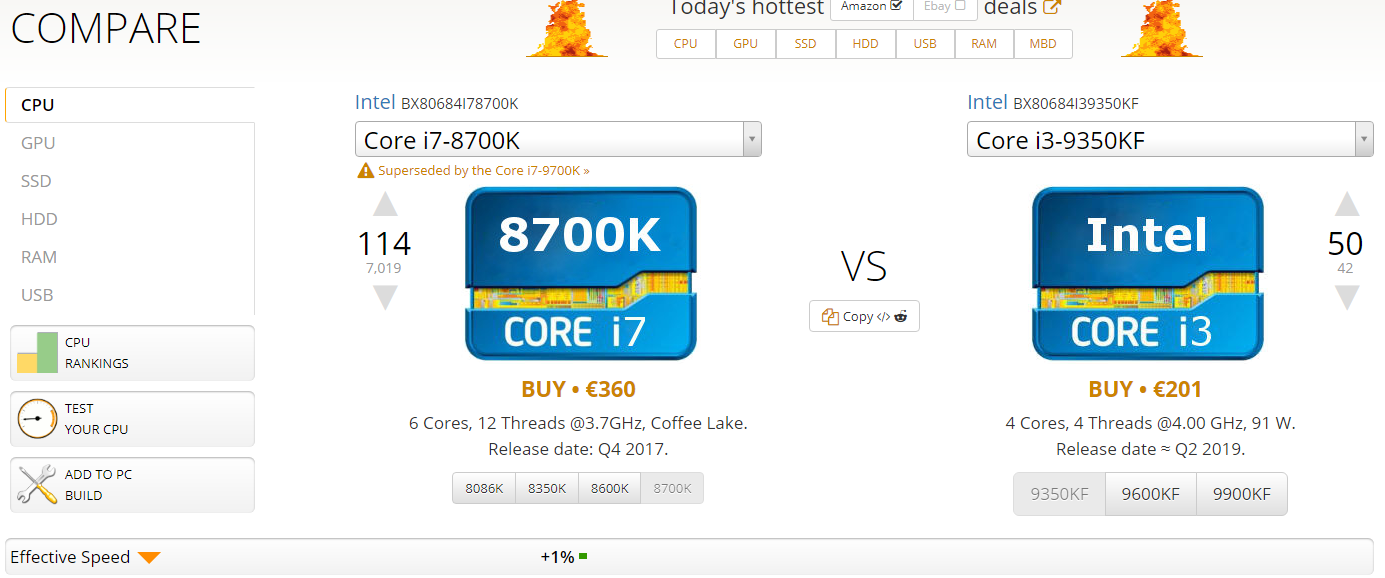The width and height of the screenshot is (1385, 578).
Task: Open the CPU Rankings bar chart icon
Action: pos(37,352)
